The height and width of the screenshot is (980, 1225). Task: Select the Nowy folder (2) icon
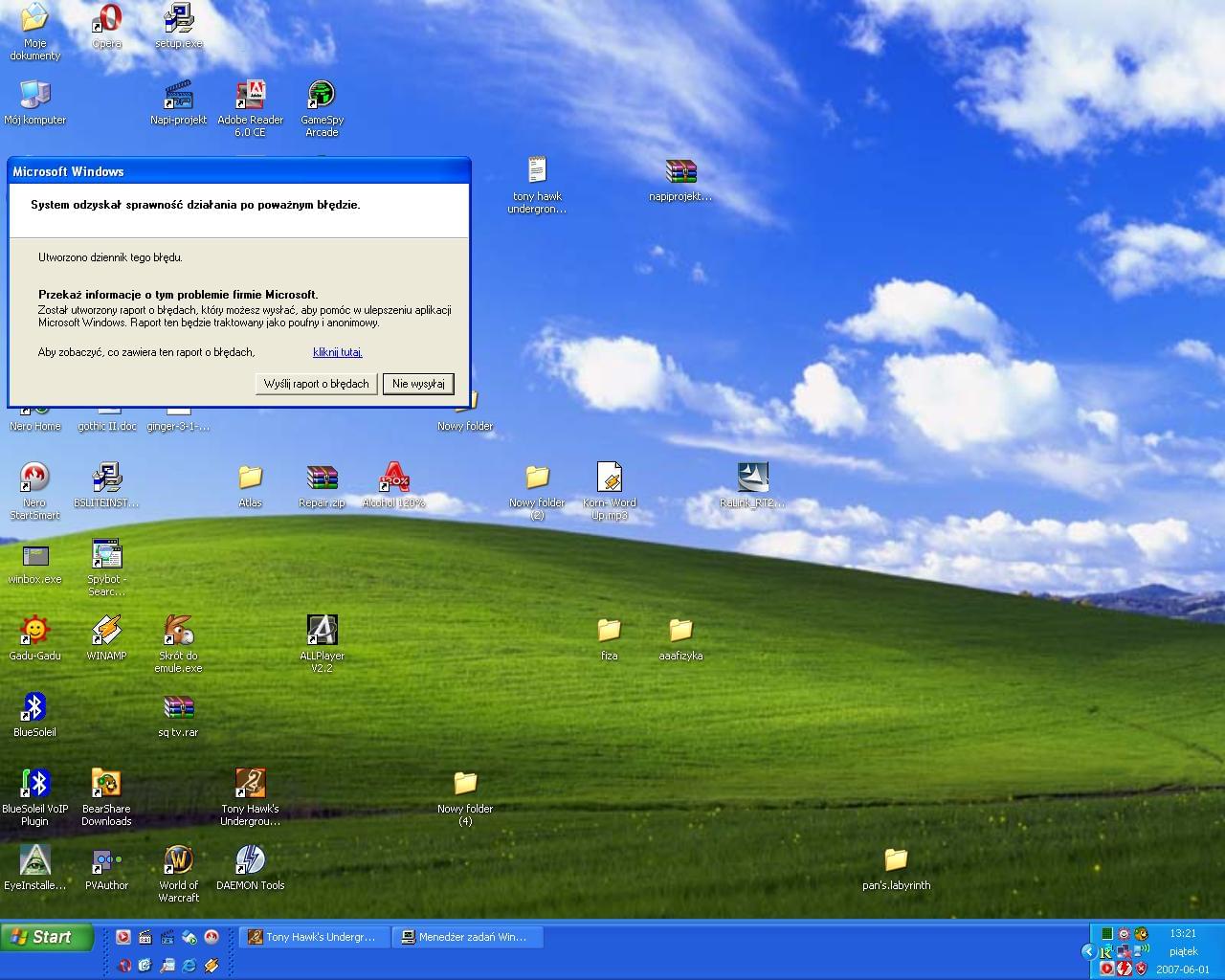(537, 491)
